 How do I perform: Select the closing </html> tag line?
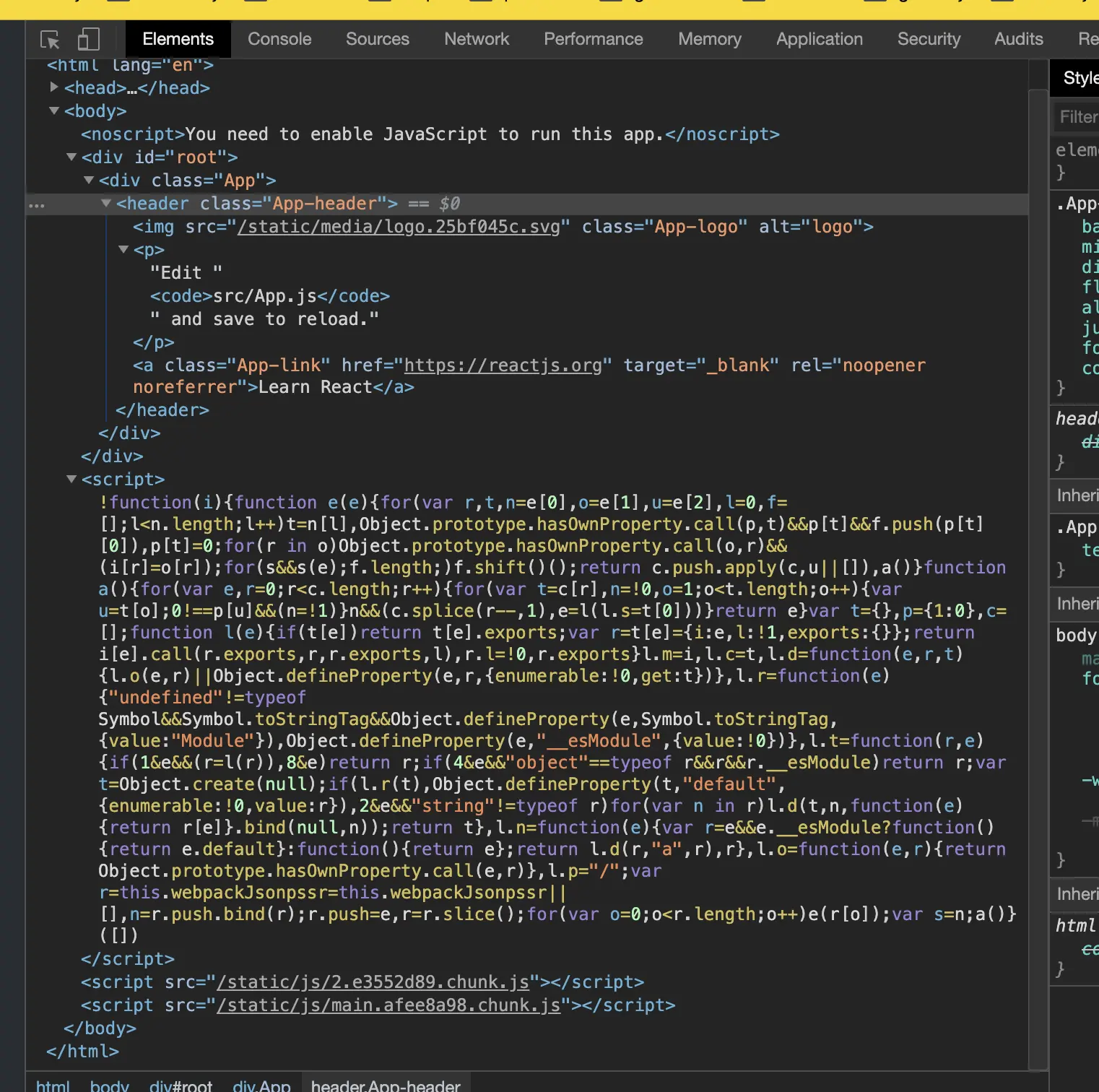82,1052
